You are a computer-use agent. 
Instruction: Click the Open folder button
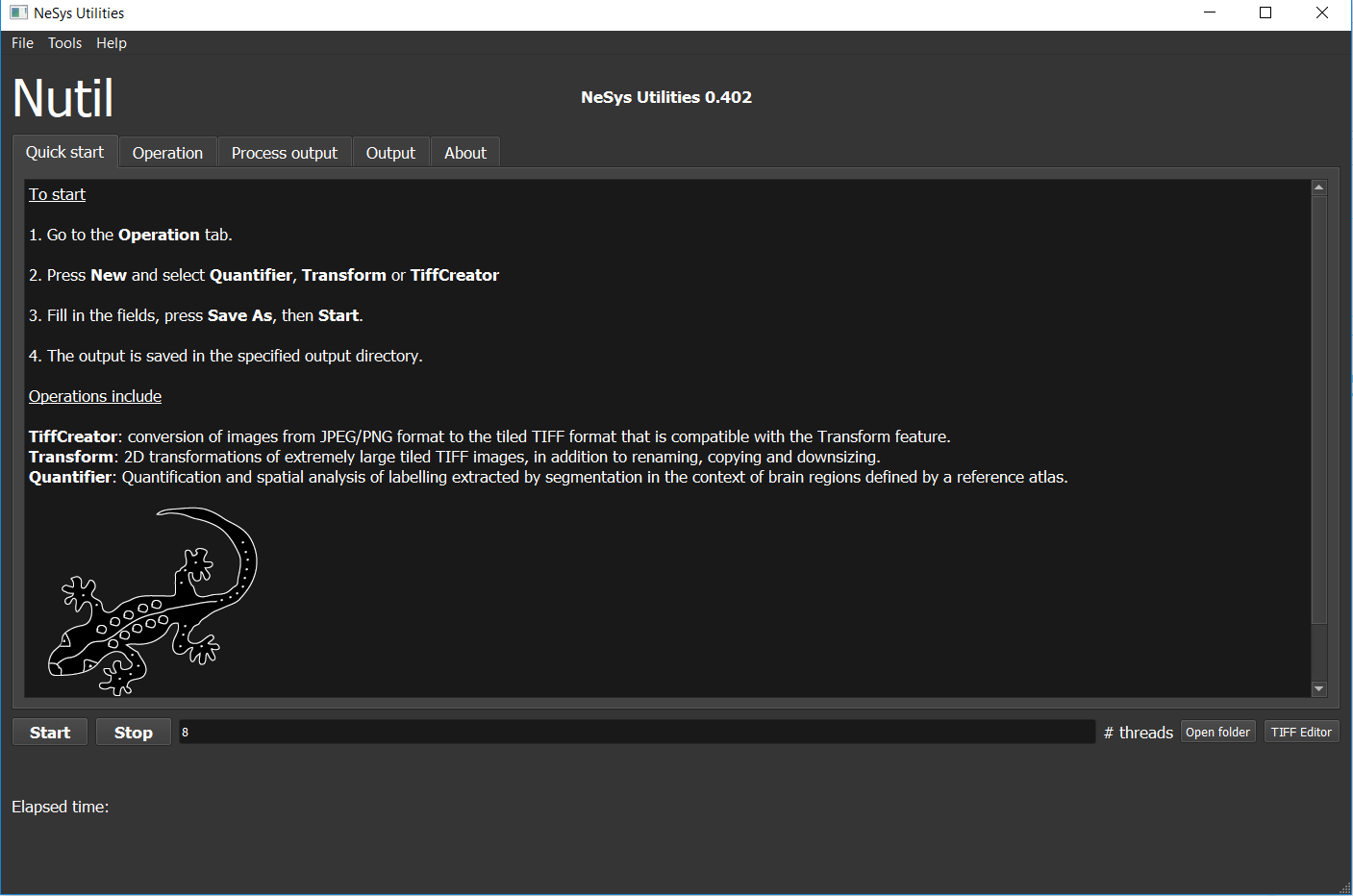(x=1217, y=733)
